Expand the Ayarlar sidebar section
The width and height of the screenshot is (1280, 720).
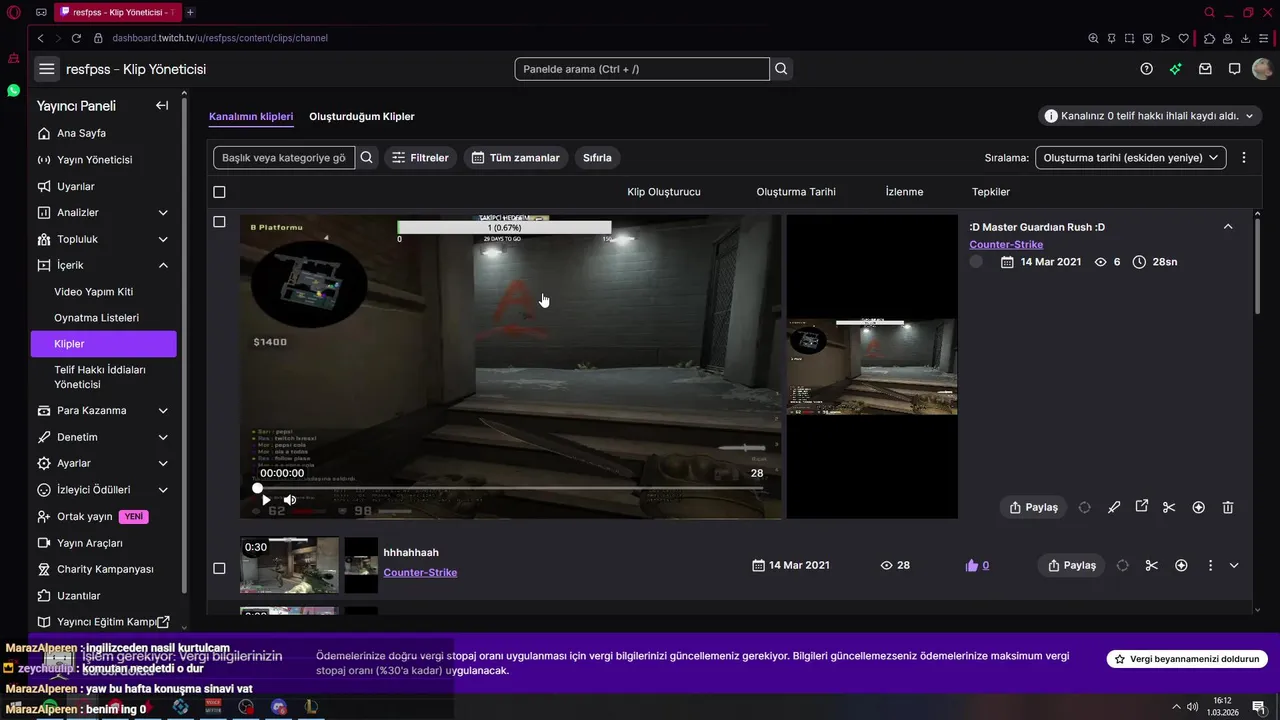(x=163, y=463)
